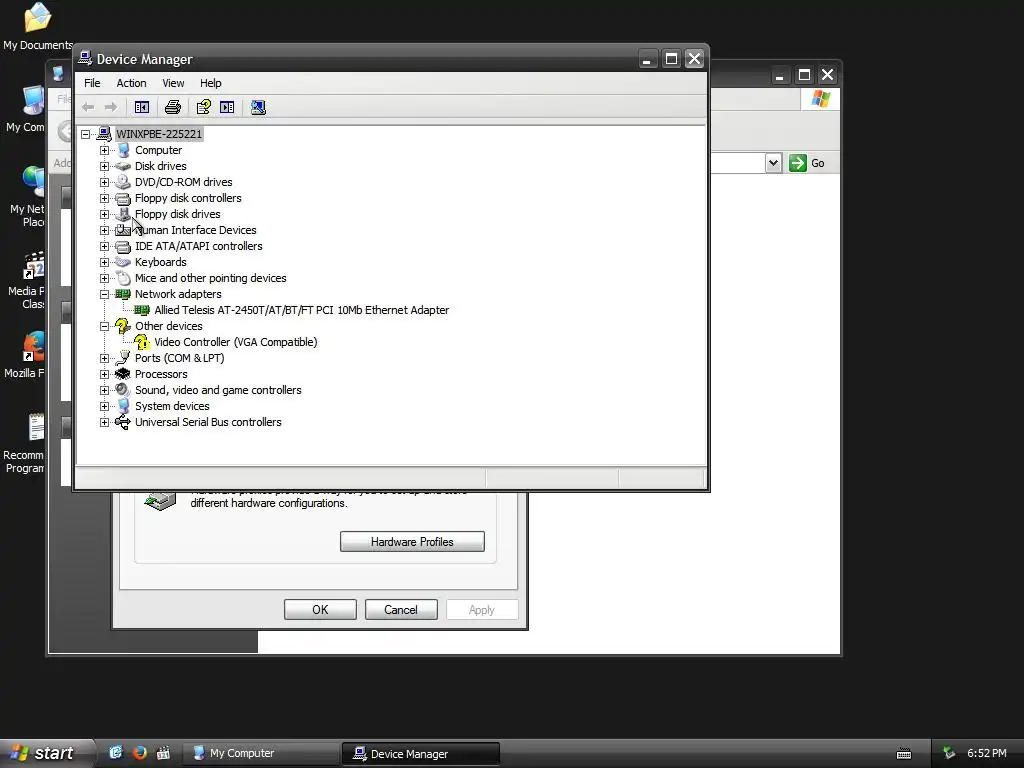Click the network tray icon near clock
The height and width of the screenshot is (768, 1024).
[x=948, y=753]
